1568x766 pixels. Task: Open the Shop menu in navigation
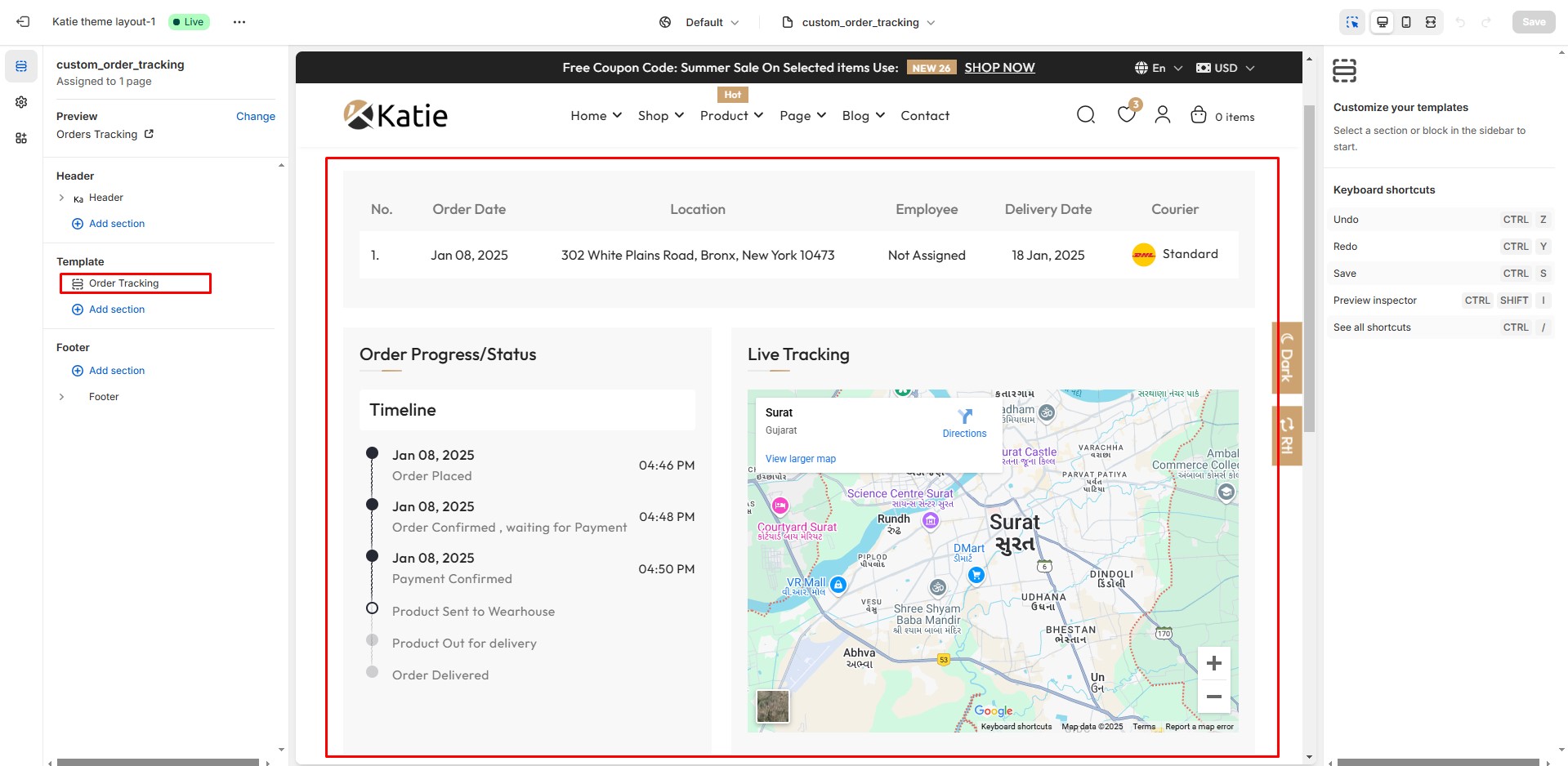click(660, 116)
